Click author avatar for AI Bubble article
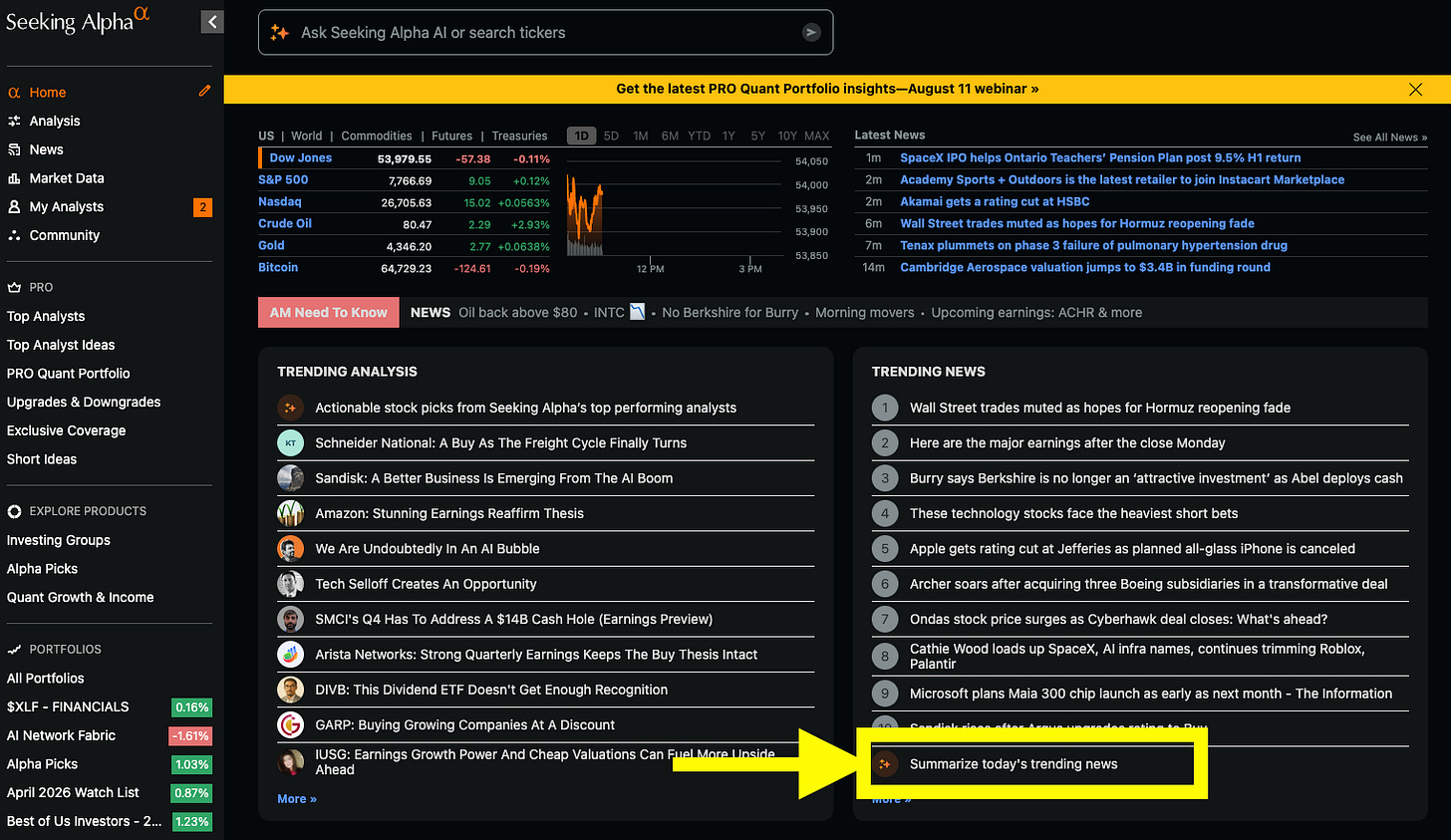The width and height of the screenshot is (1451, 840). pos(290,548)
